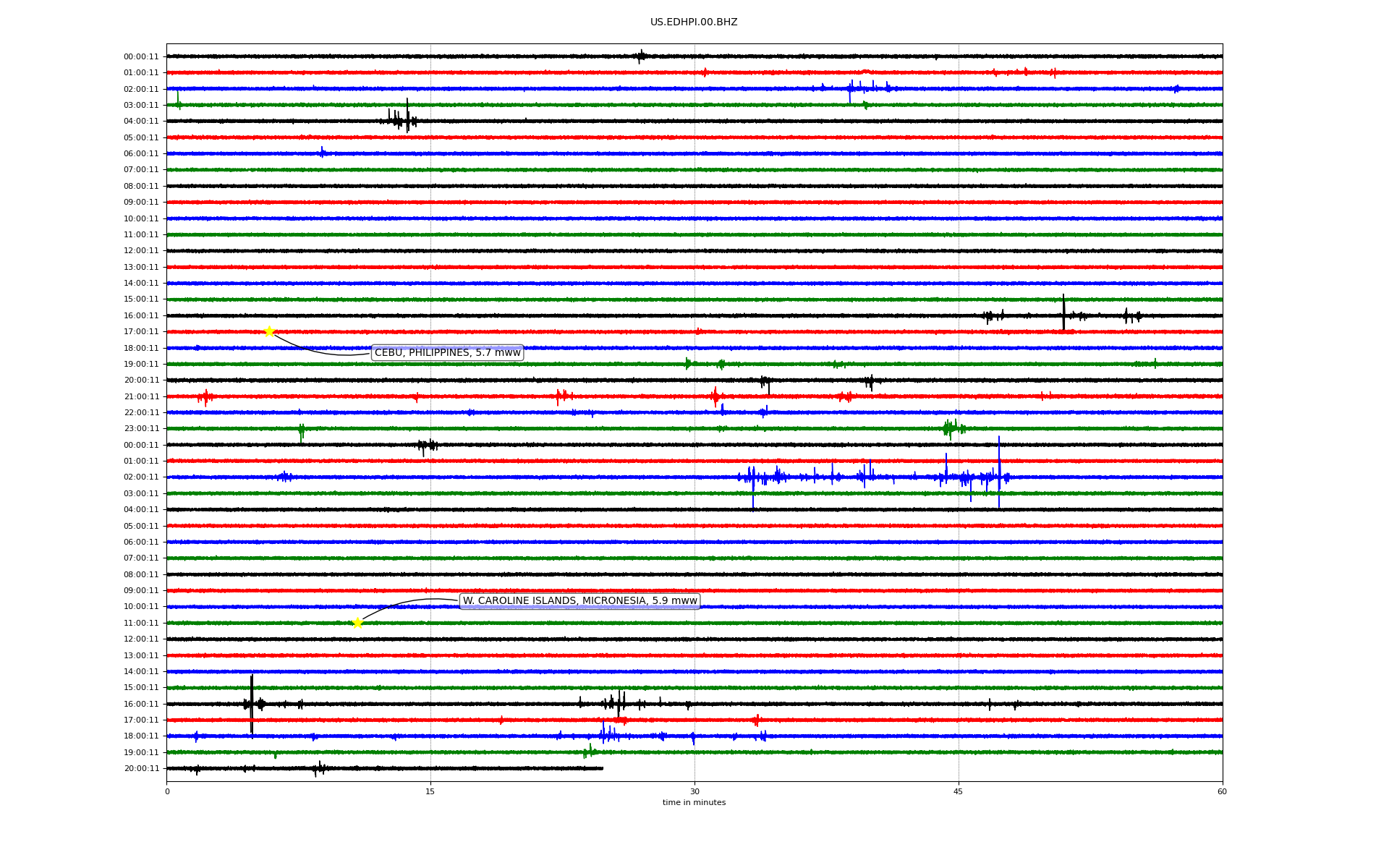Click the 30 tick label on x-axis
This screenshot has width=1389, height=868.
tap(694, 791)
